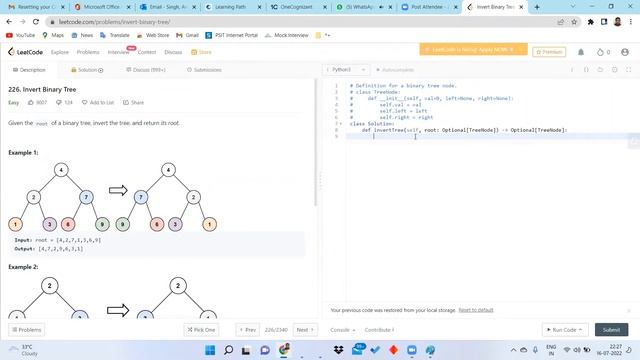640x360 pixels.
Task: Click the LeetCode logo
Action: click(25, 52)
